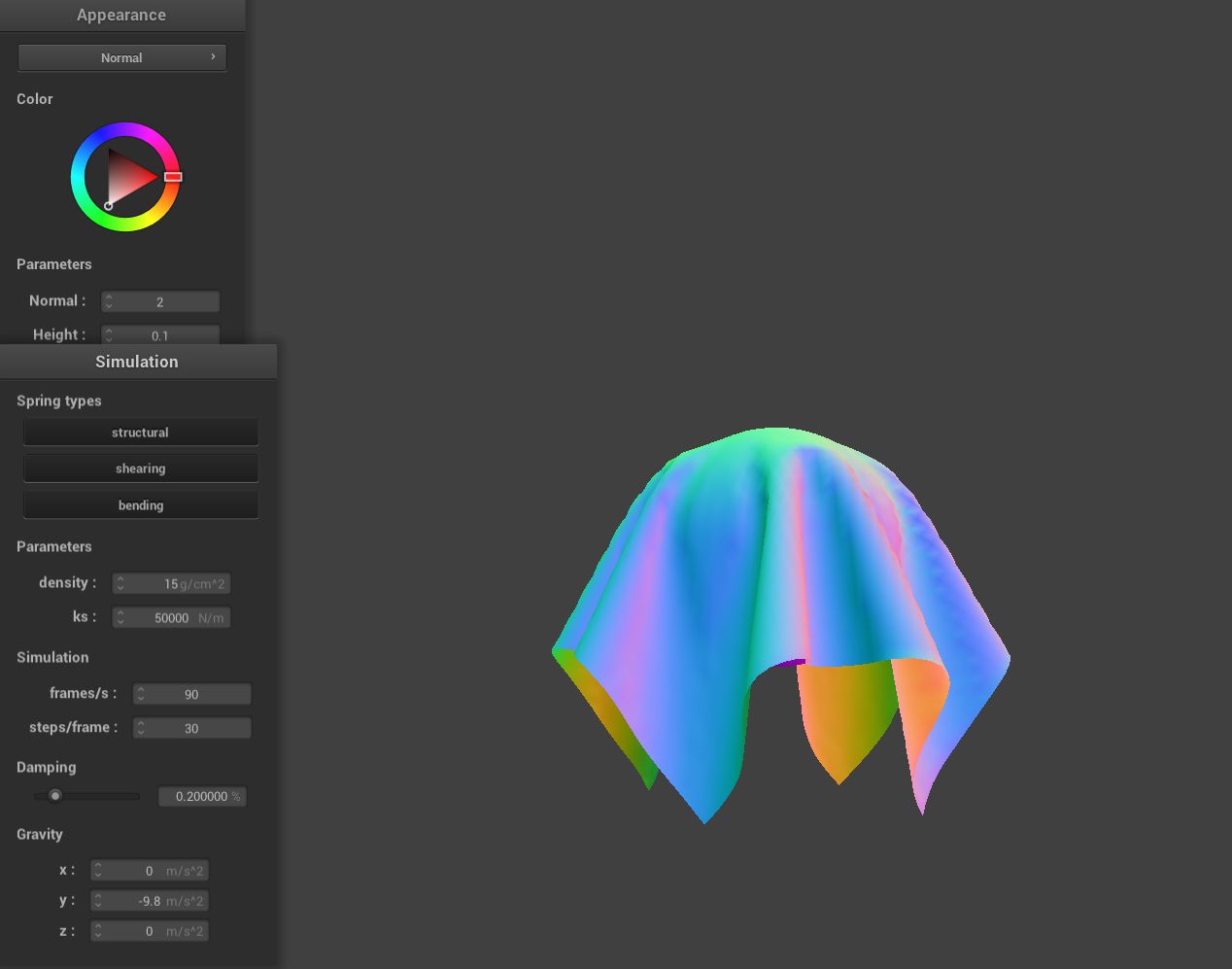Click the Height parameter stepper arrows
Image resolution: width=1232 pixels, height=969 pixels.
(x=109, y=335)
